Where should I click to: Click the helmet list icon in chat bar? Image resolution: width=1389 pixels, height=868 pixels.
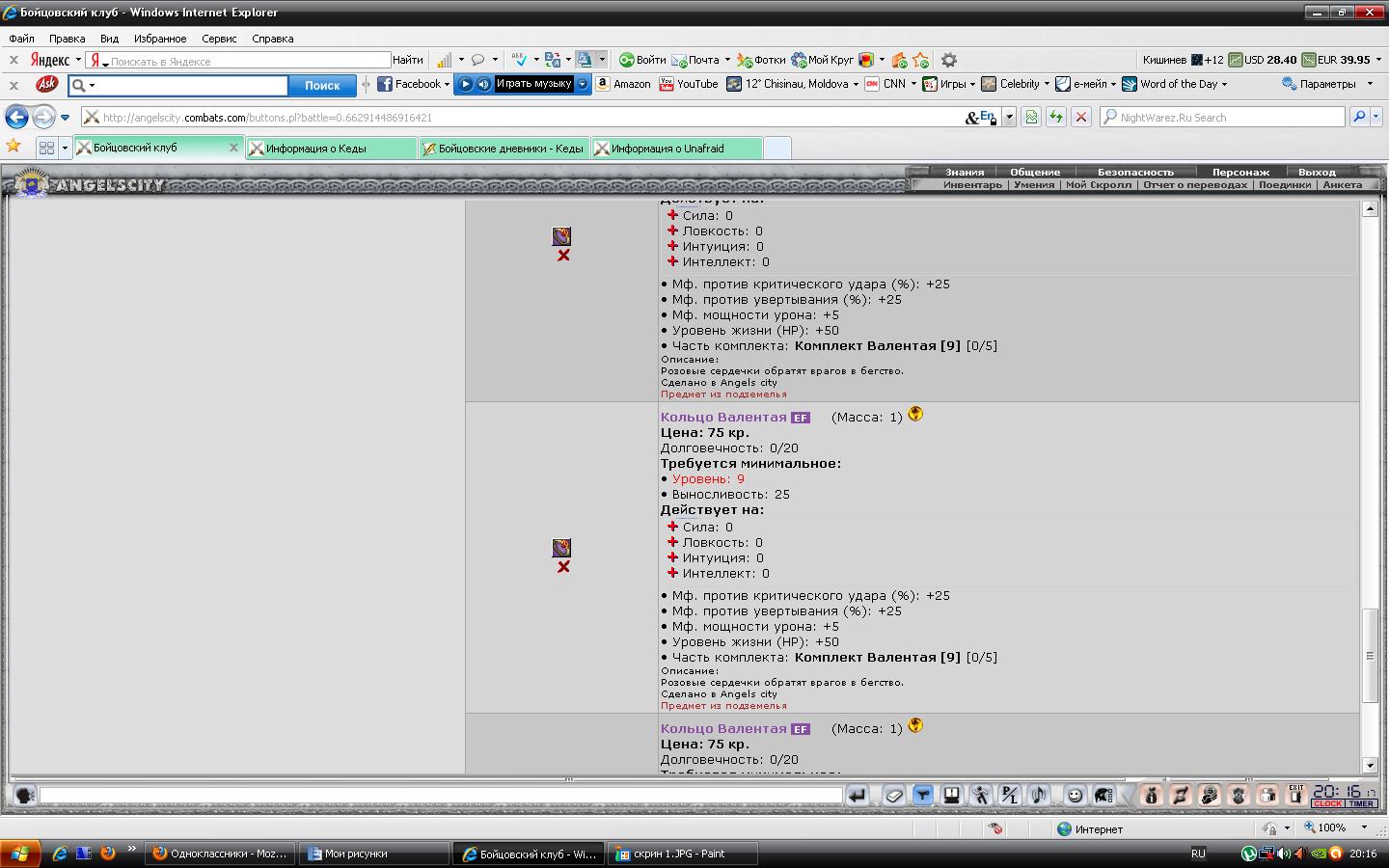click(1103, 796)
